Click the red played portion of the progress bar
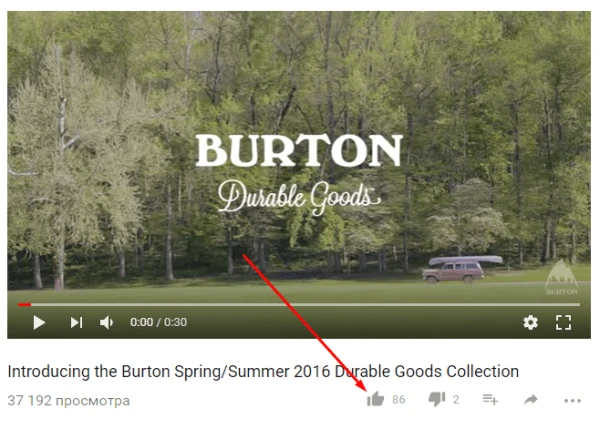The height and width of the screenshot is (429, 600). click(24, 305)
